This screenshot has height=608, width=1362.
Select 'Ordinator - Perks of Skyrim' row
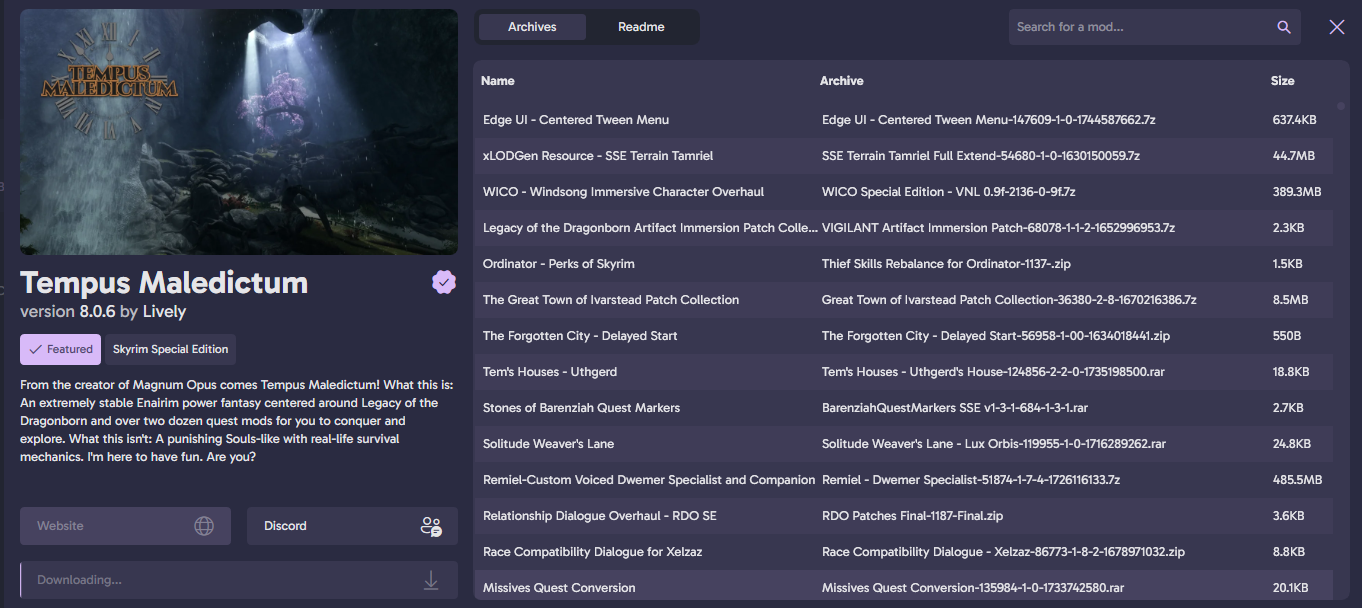coord(903,264)
